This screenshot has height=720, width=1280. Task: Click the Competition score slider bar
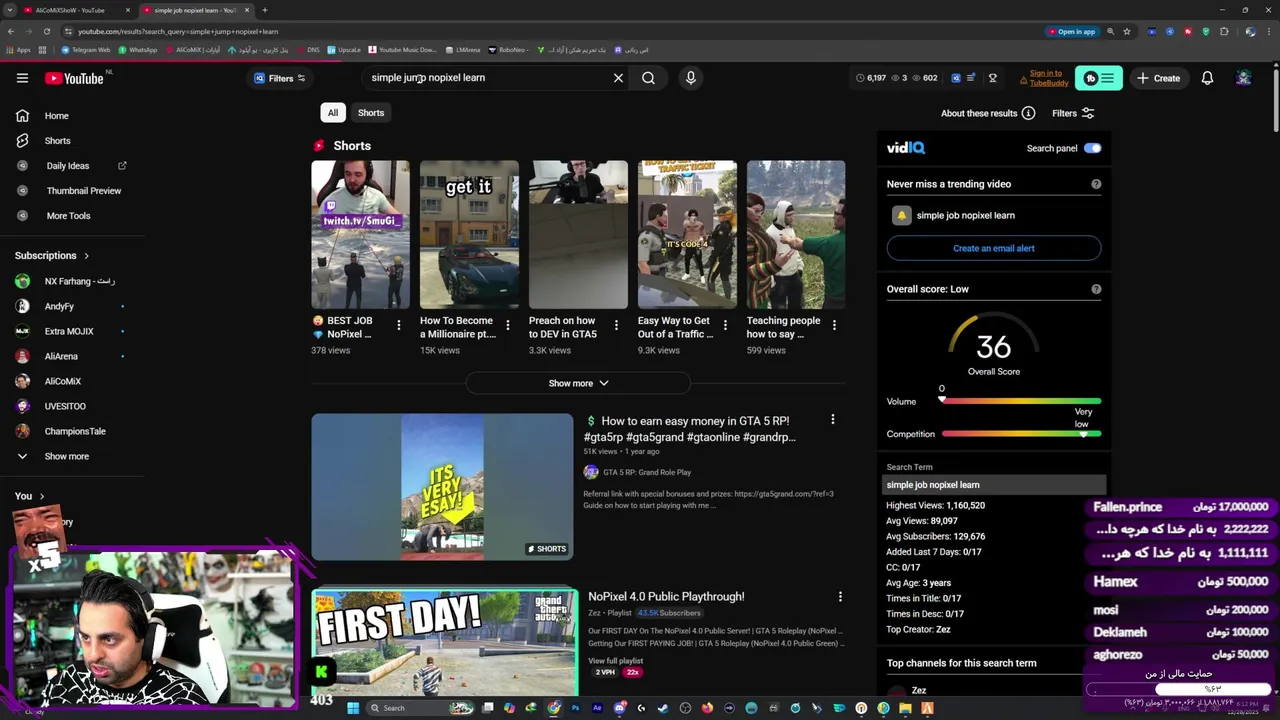[1021, 434]
